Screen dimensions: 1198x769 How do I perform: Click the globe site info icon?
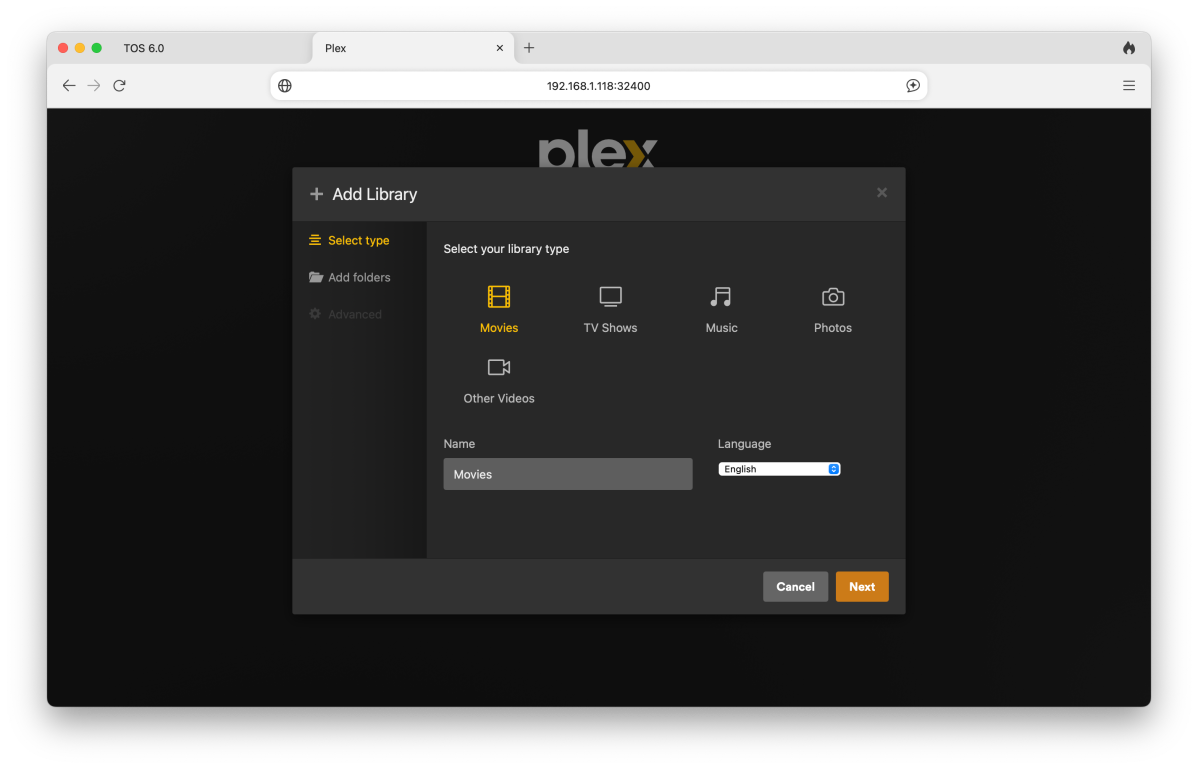285,86
